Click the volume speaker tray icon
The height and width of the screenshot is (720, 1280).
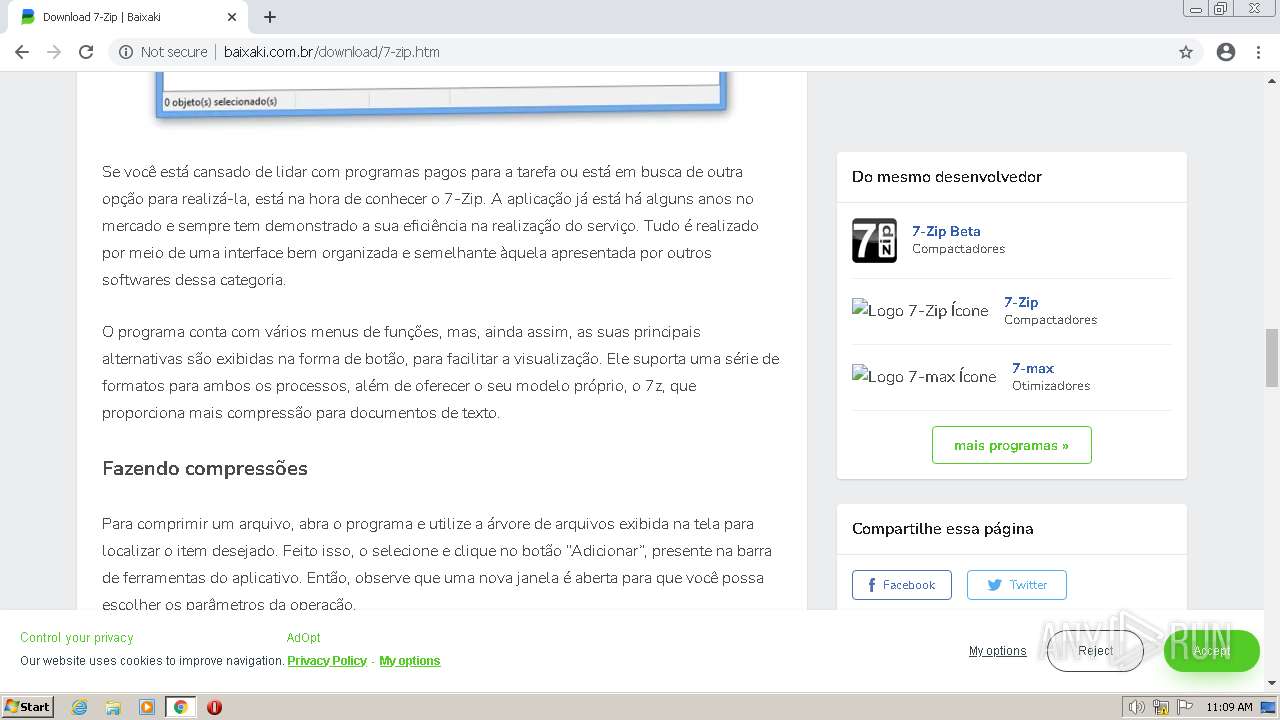coord(1137,707)
